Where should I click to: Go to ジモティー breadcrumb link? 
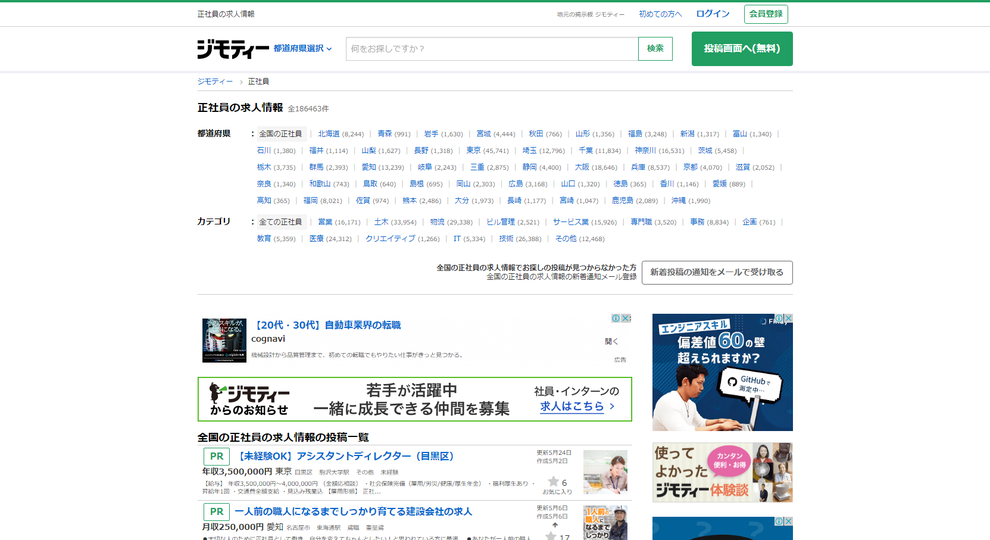(215, 81)
